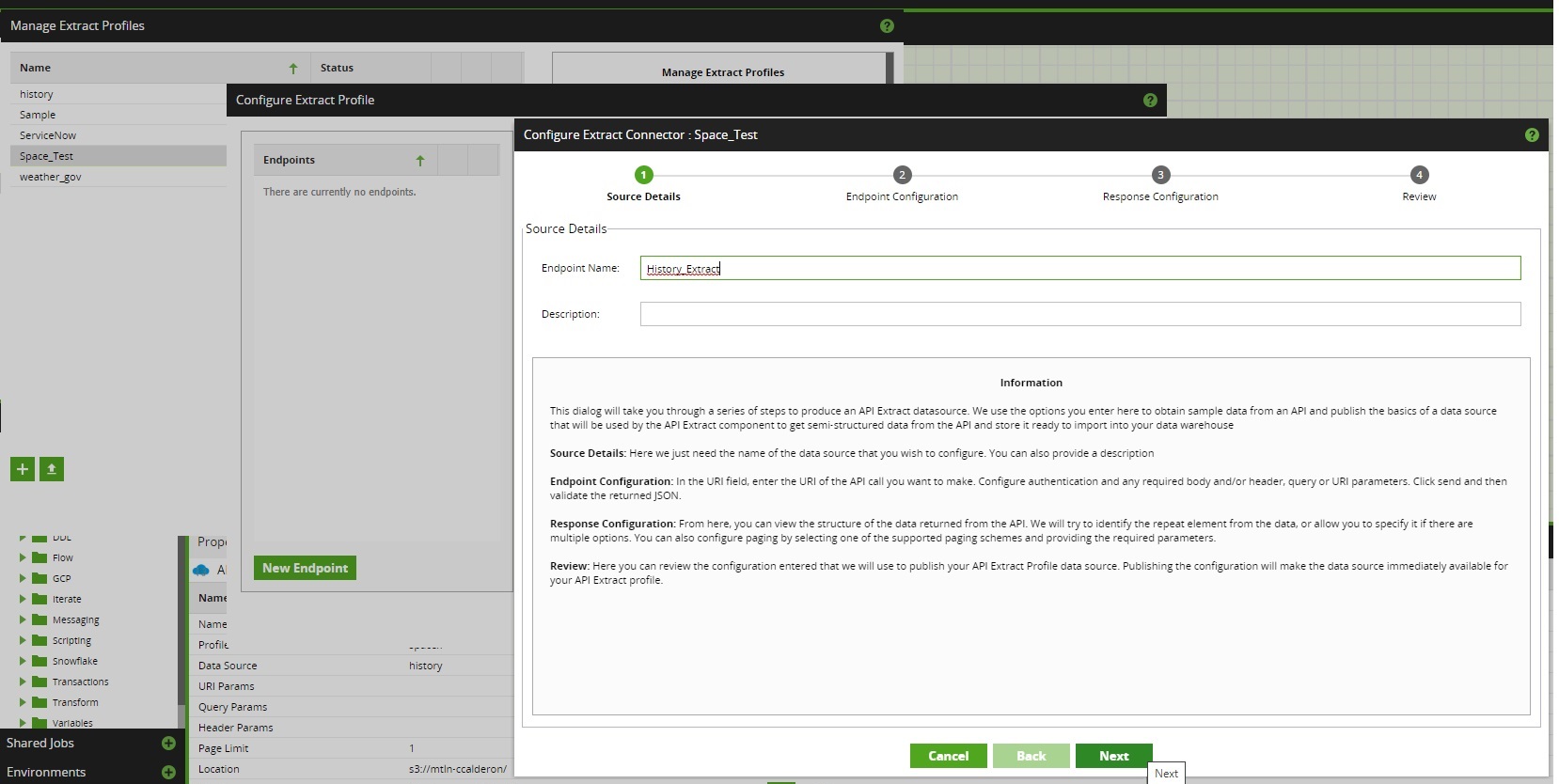Image resolution: width=1559 pixels, height=784 pixels.
Task: Add new Environment using plus icon
Action: pos(168,773)
